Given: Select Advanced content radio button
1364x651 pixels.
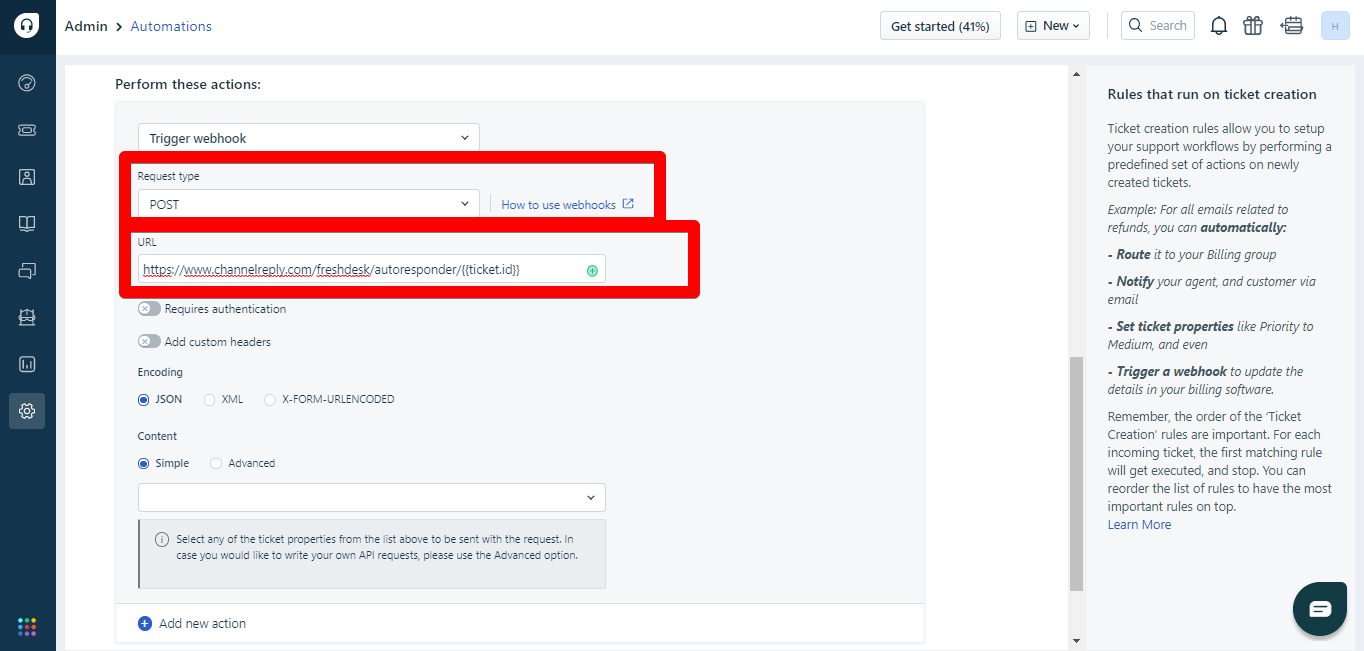Looking at the screenshot, I should (216, 463).
